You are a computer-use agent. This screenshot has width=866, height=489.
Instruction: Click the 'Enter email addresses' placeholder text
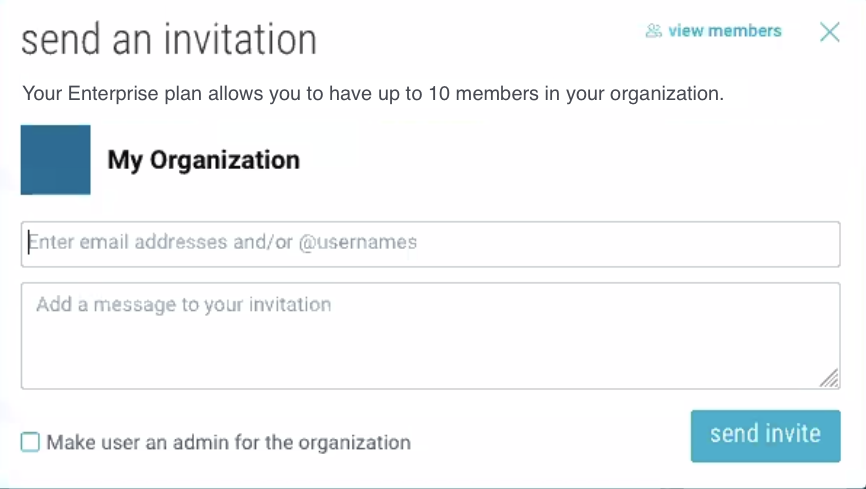[x=223, y=242]
